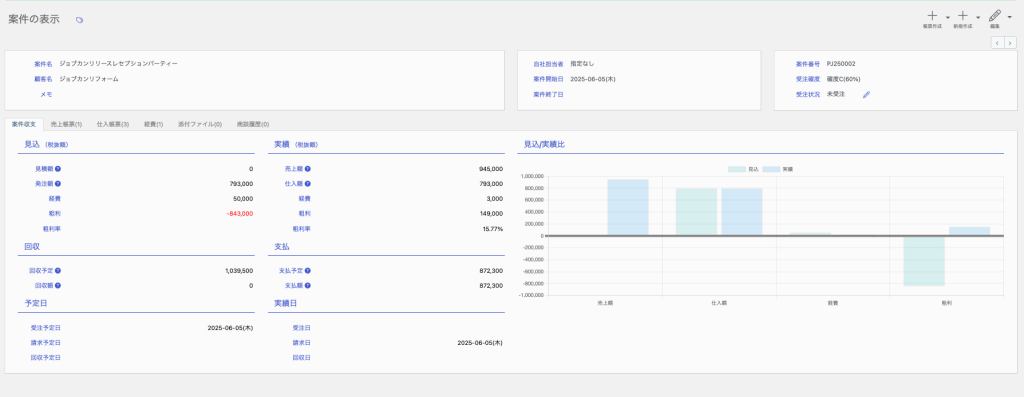Open the help icon next to 支払額
This screenshot has width=1024, height=397.
(x=308, y=285)
